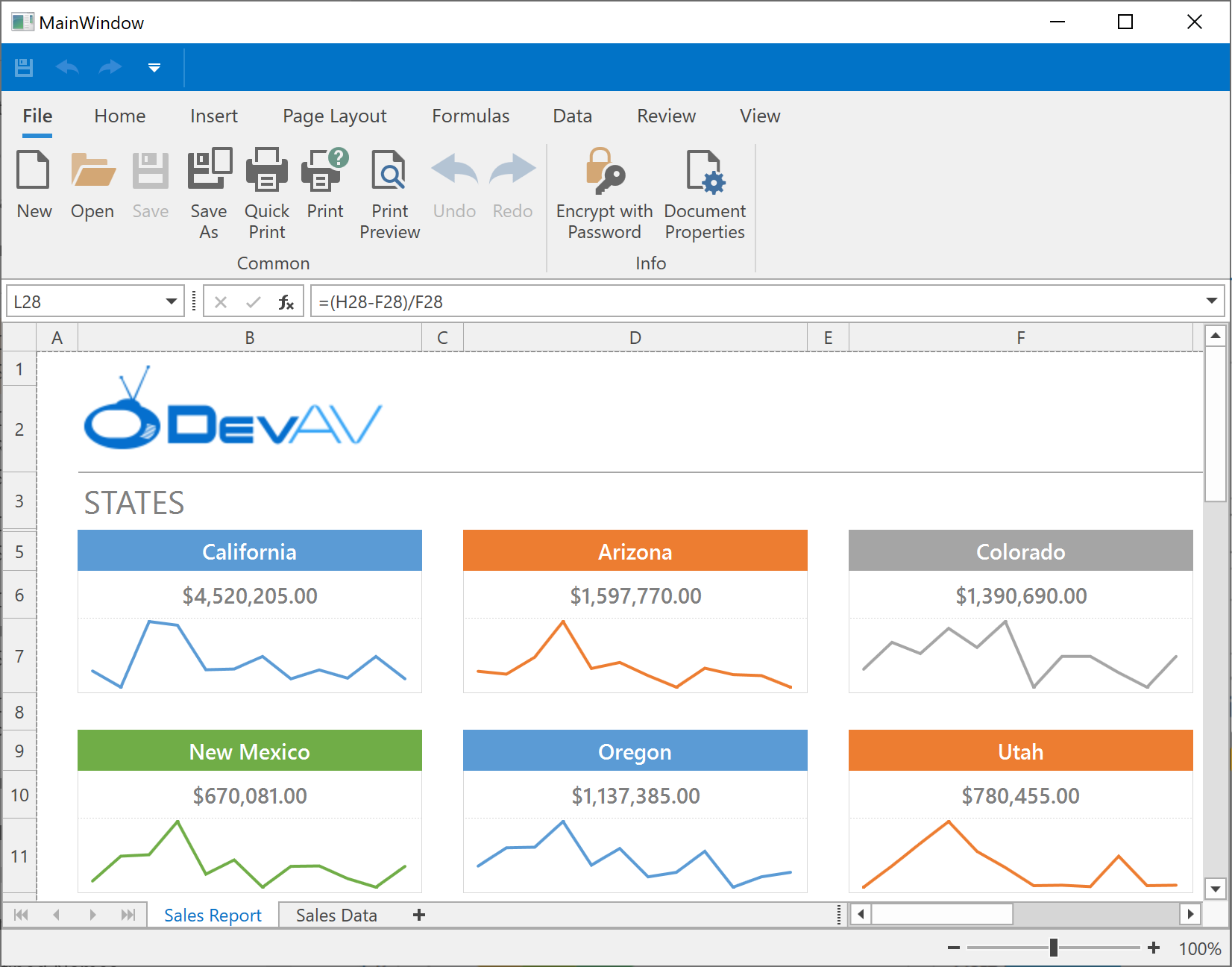Click the Save As icon

pyautogui.click(x=209, y=170)
